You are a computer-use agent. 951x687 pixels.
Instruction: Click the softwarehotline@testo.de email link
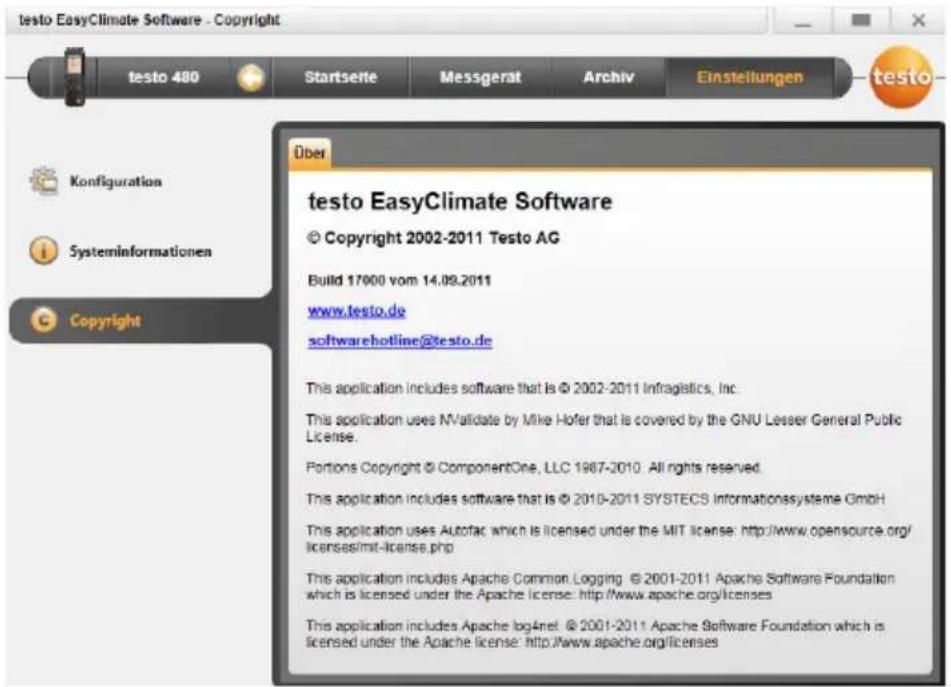(x=400, y=341)
